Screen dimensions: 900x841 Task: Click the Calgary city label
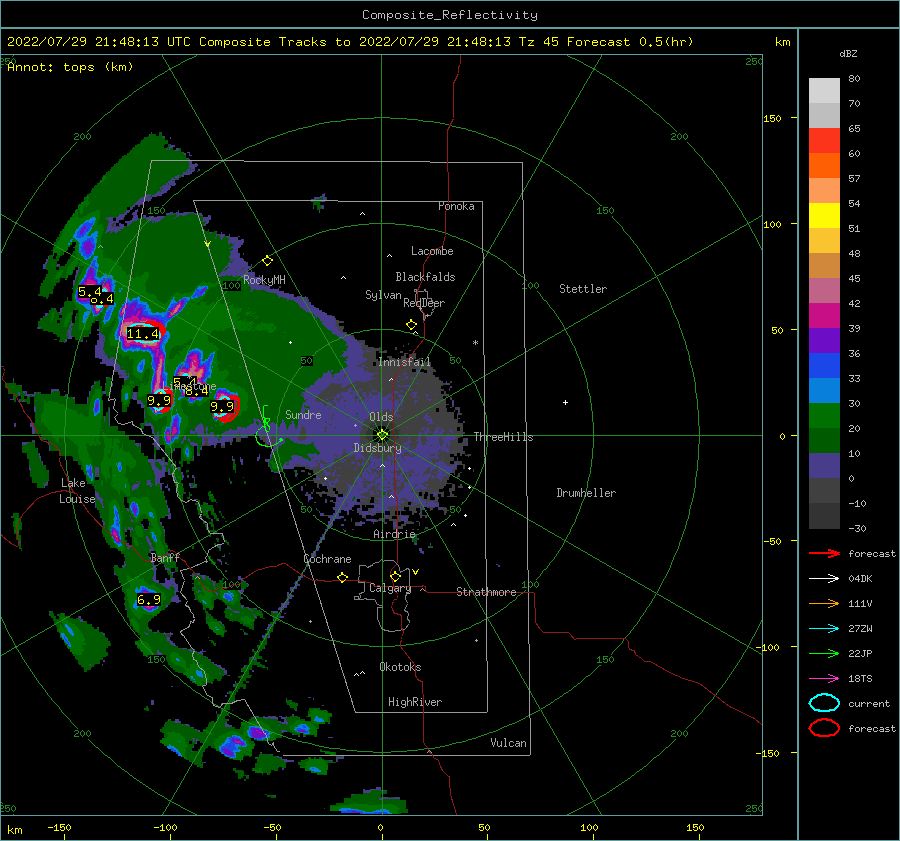point(390,588)
